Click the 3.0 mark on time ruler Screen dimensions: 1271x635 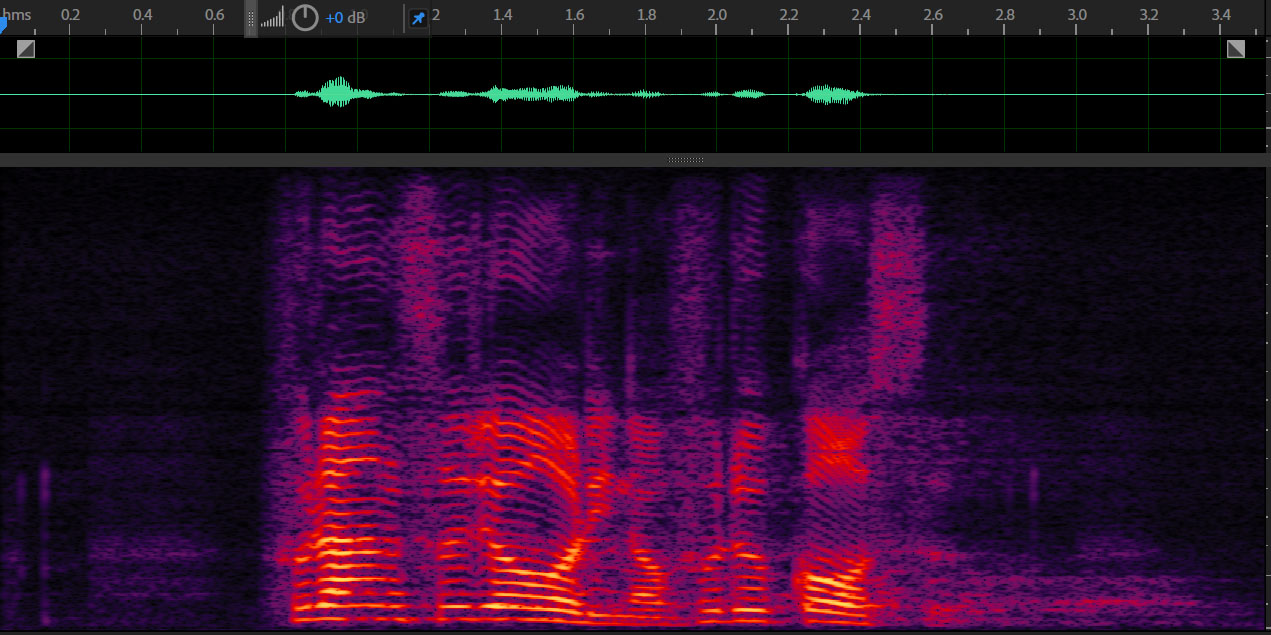click(x=1076, y=15)
